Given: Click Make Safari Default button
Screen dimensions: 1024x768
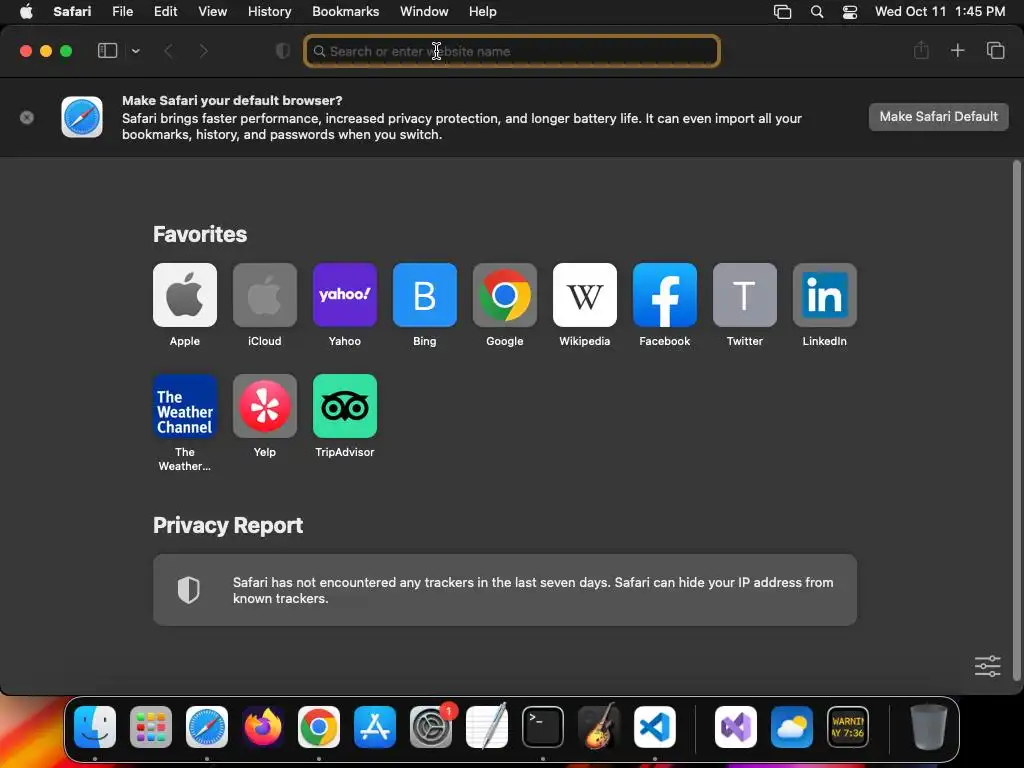Looking at the screenshot, I should coord(938,117).
